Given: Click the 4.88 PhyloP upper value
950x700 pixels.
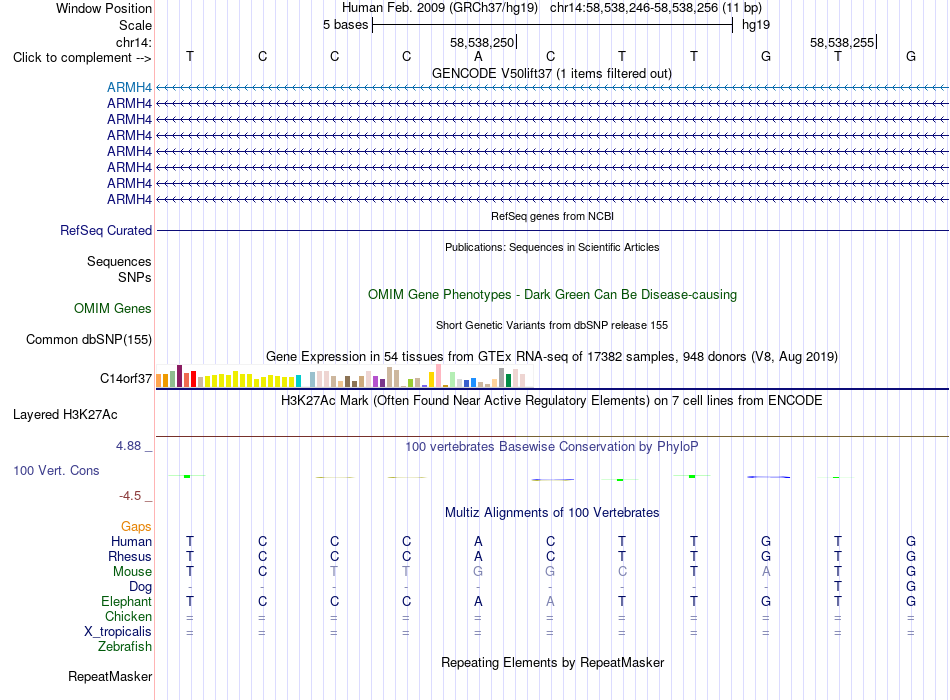Looking at the screenshot, I should pos(128,446).
